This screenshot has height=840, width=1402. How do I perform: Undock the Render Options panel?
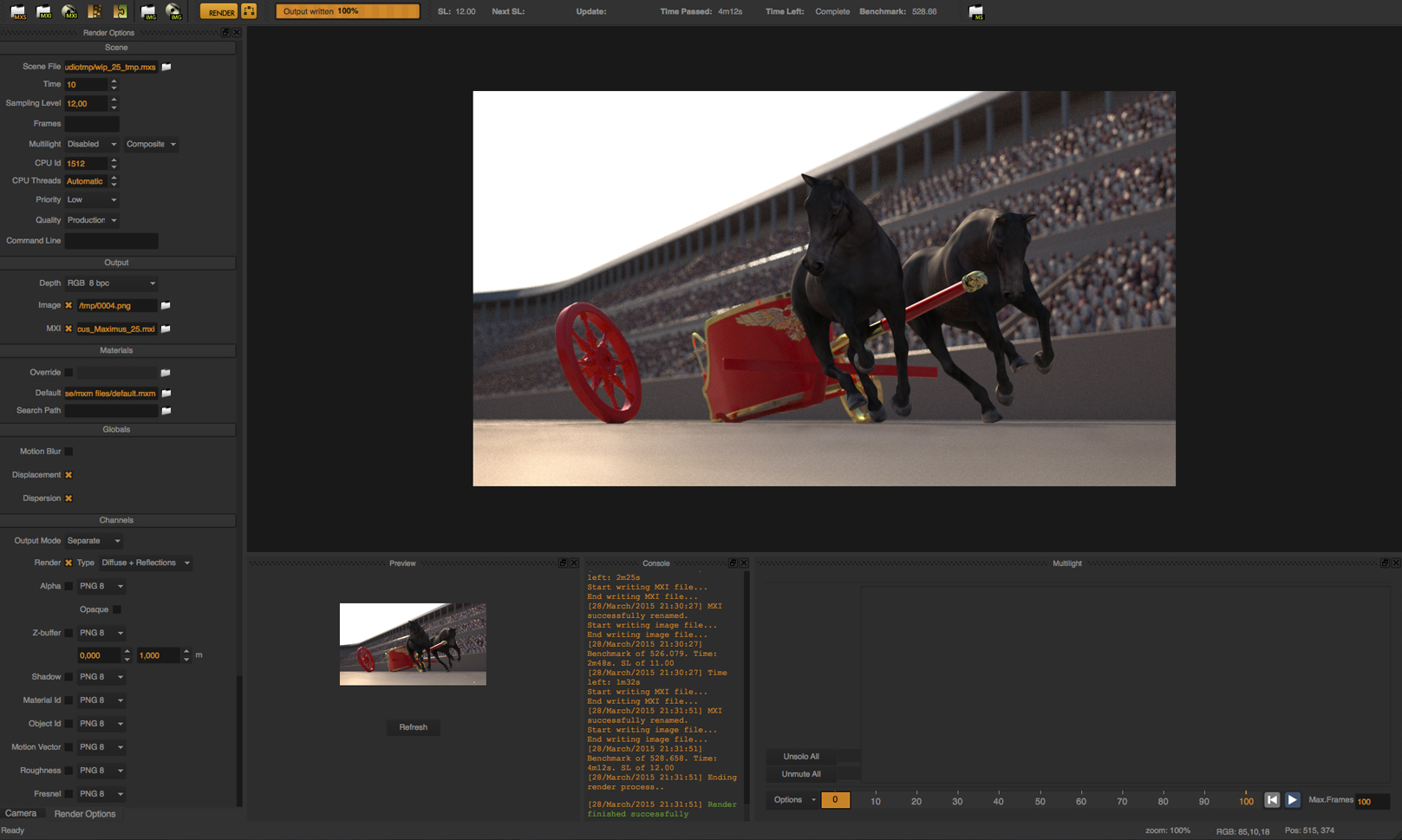[225, 32]
